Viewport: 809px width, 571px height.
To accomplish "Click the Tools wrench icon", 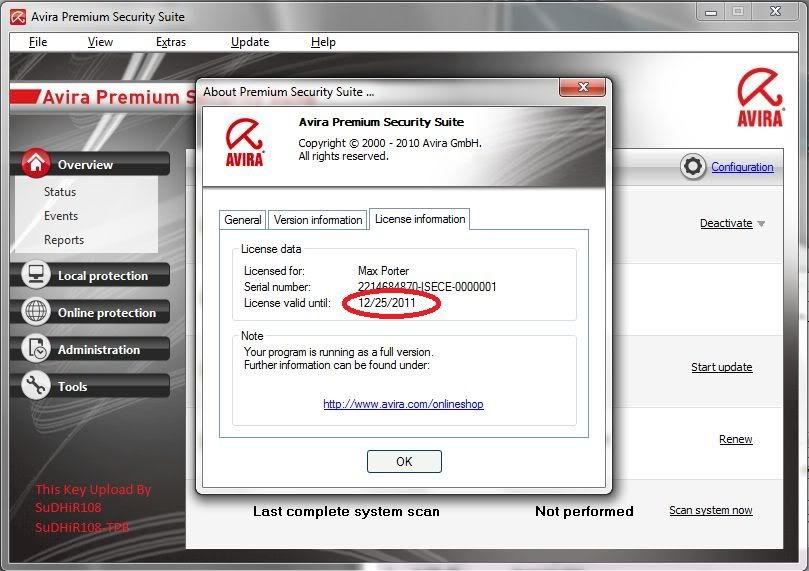I will [x=36, y=386].
